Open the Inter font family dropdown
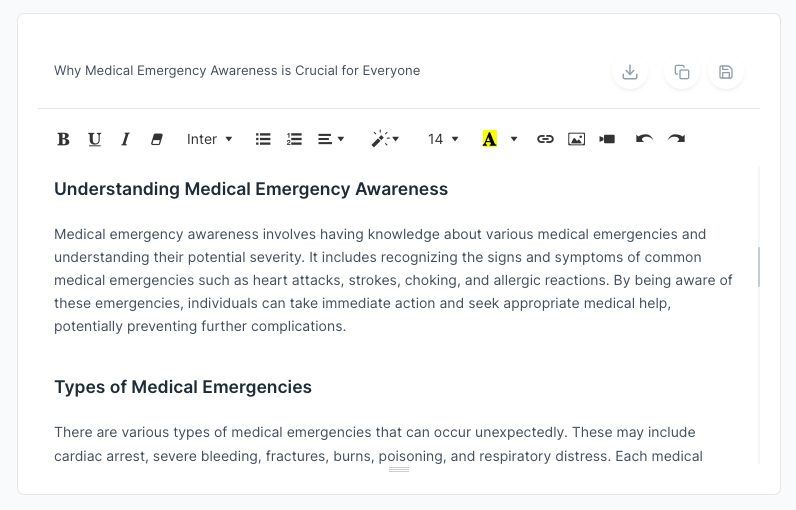 tap(209, 139)
